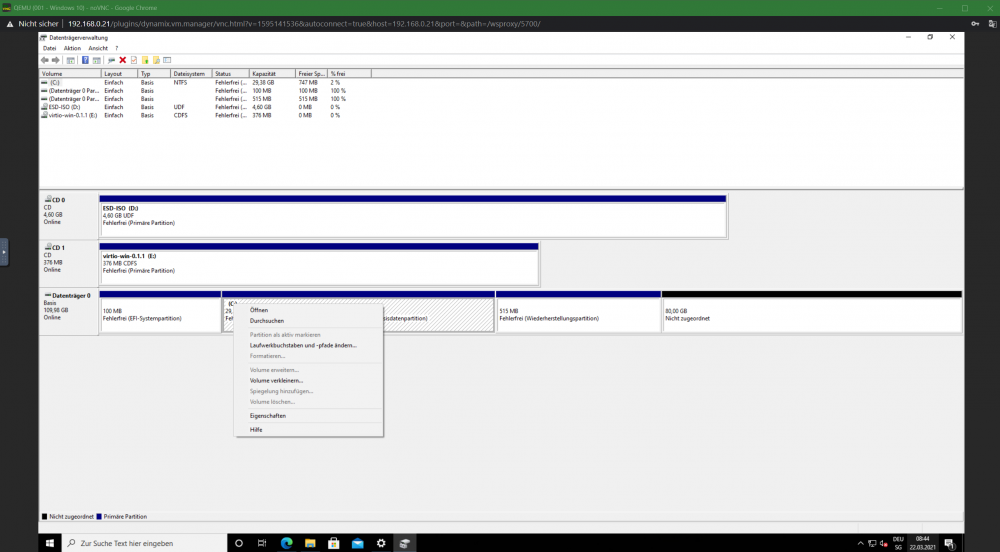
Task: Sort by the Dateisystem column header
Action: point(191,74)
